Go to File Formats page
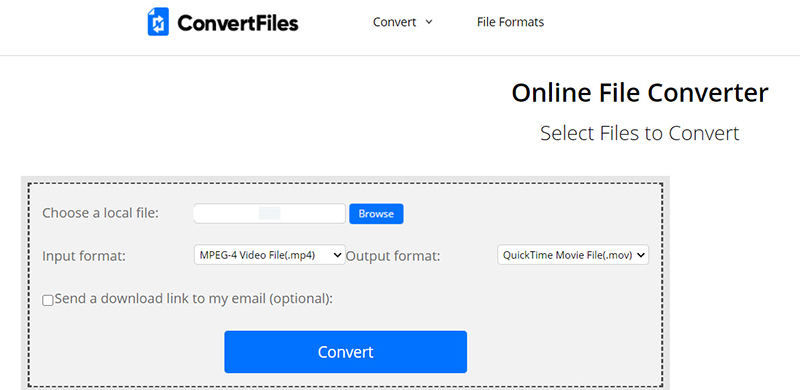This screenshot has height=390, width=800. [510, 22]
